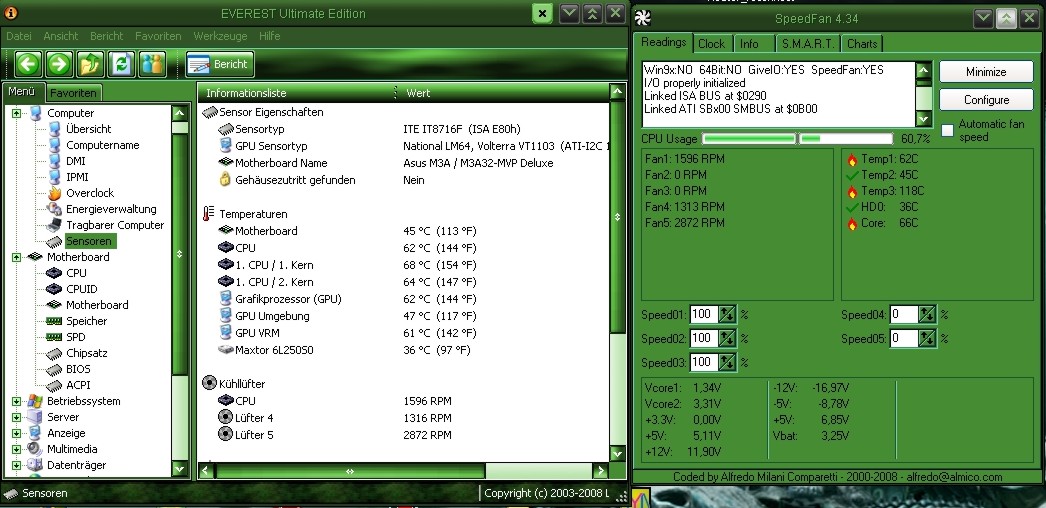Click the SpeedFan fan logo icon
The image size is (1046, 508).
[x=643, y=18]
